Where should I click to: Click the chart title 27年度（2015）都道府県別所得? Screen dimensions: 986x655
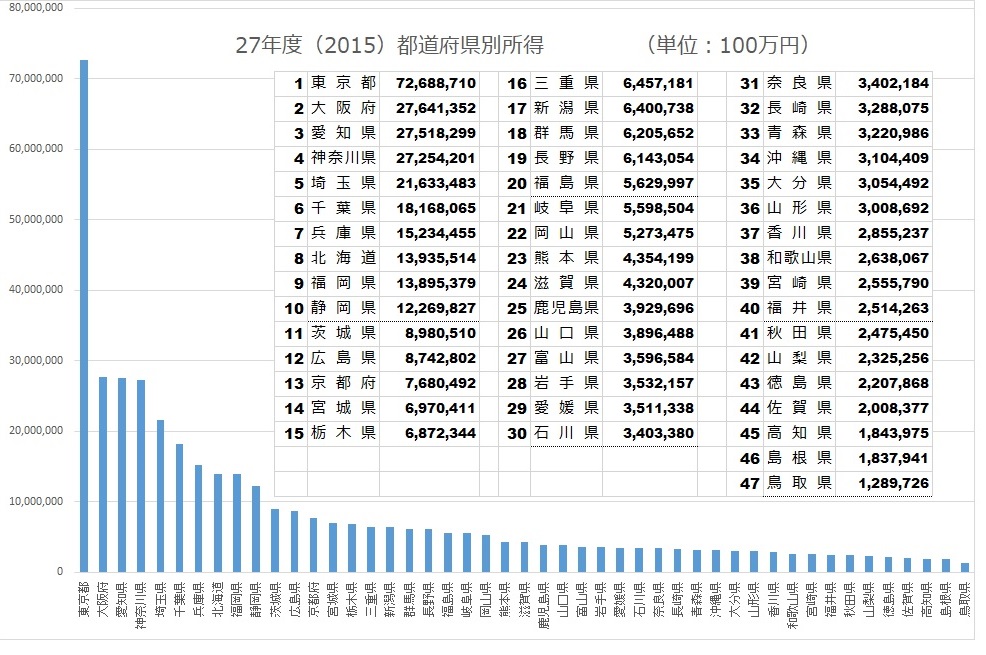(389, 45)
